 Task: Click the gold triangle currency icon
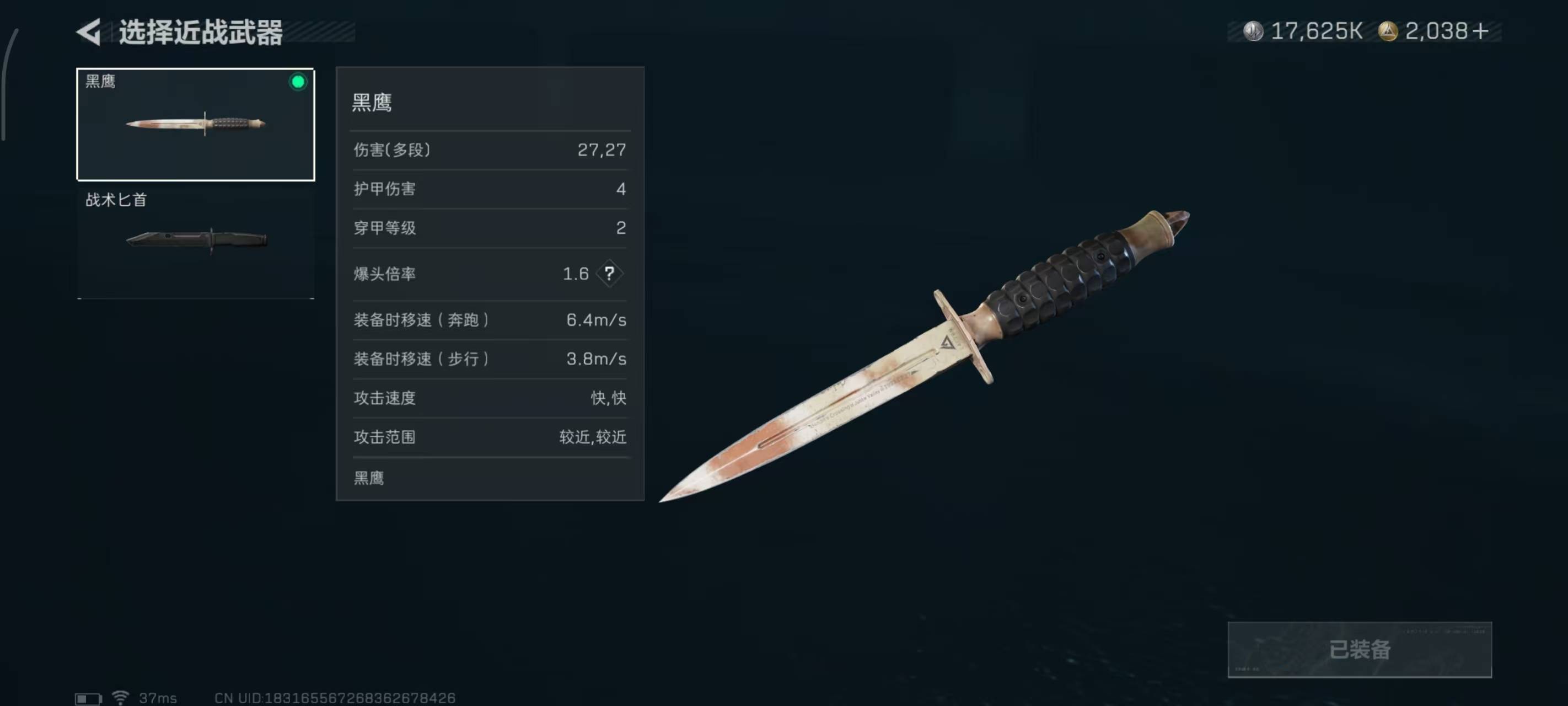tap(1388, 31)
